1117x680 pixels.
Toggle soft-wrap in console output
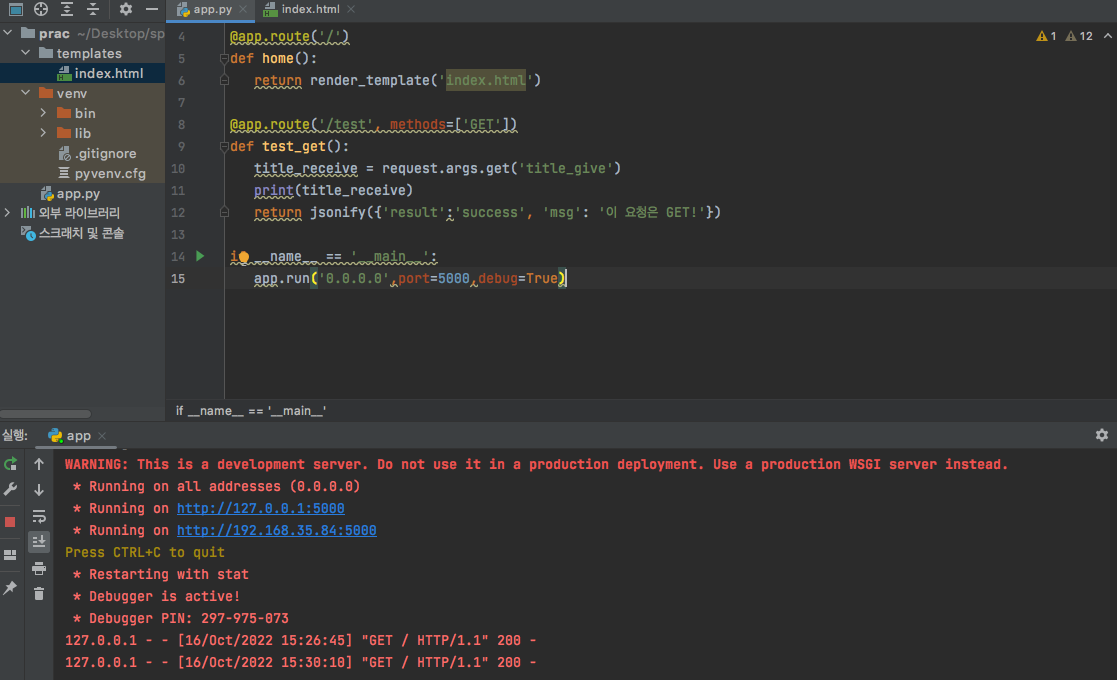[39, 516]
